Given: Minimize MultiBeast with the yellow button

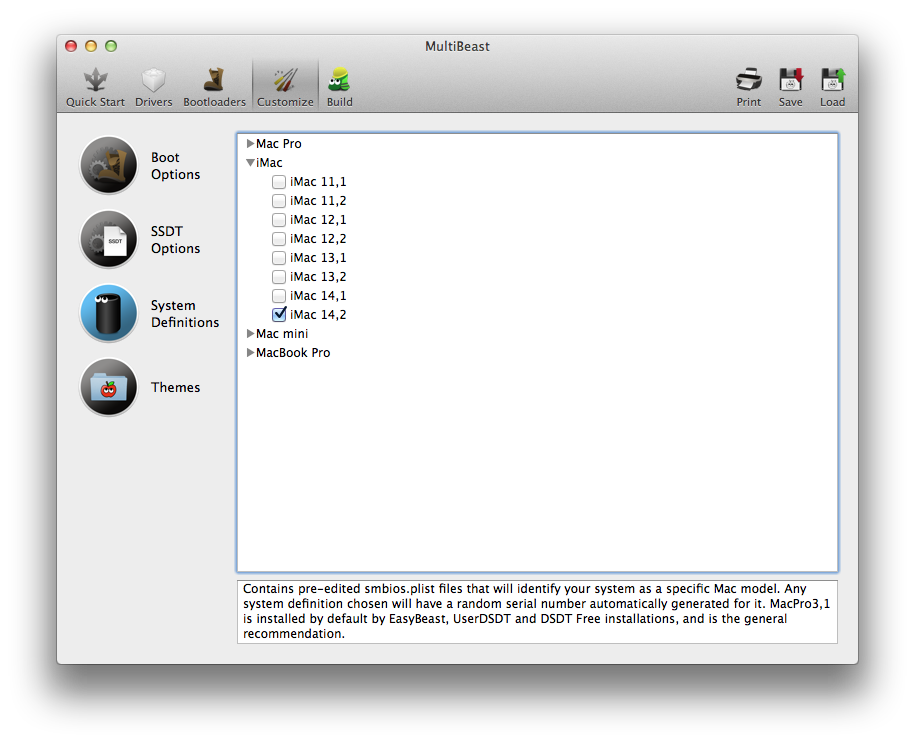Looking at the screenshot, I should [x=91, y=46].
